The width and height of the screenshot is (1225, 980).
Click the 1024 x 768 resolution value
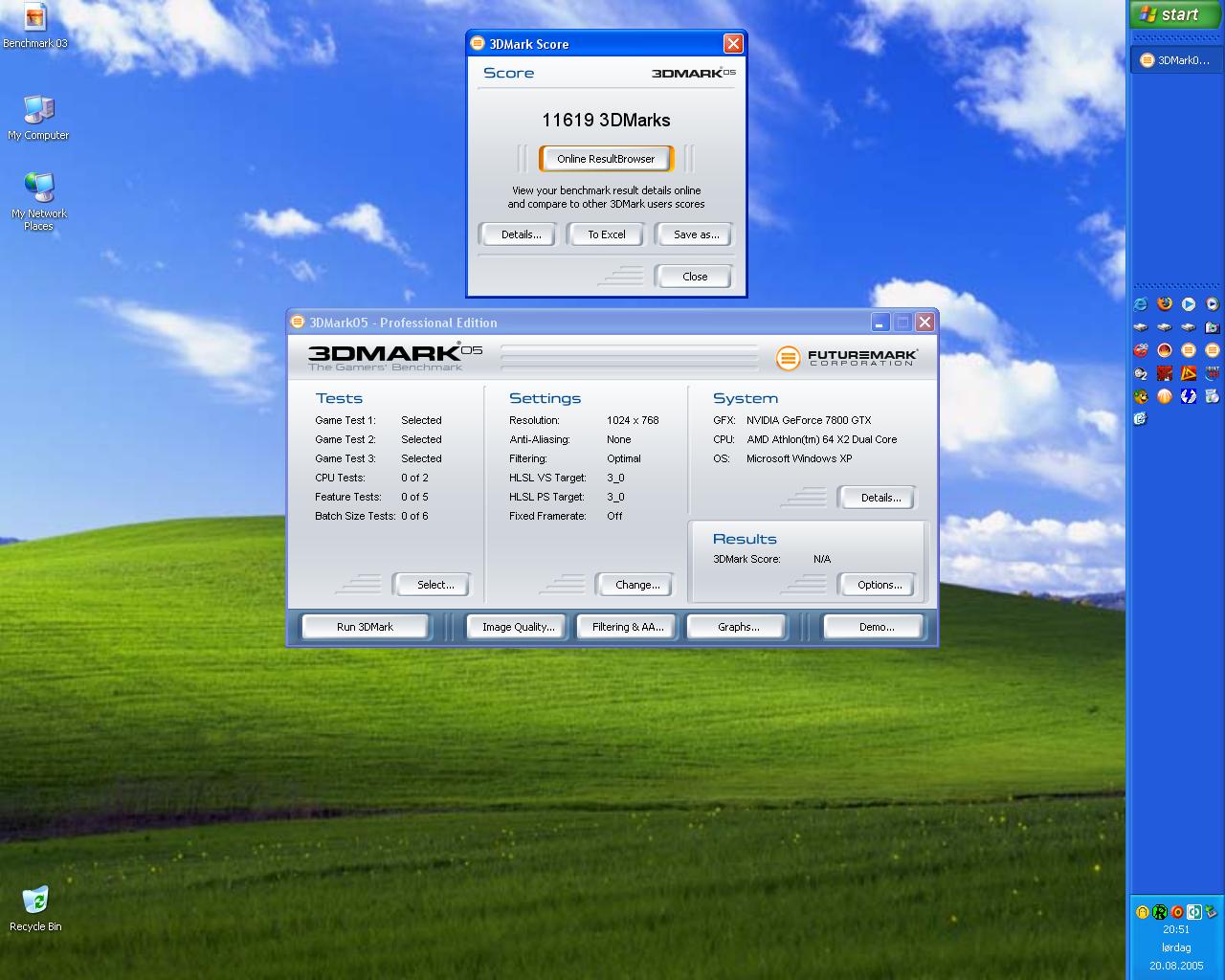(633, 420)
